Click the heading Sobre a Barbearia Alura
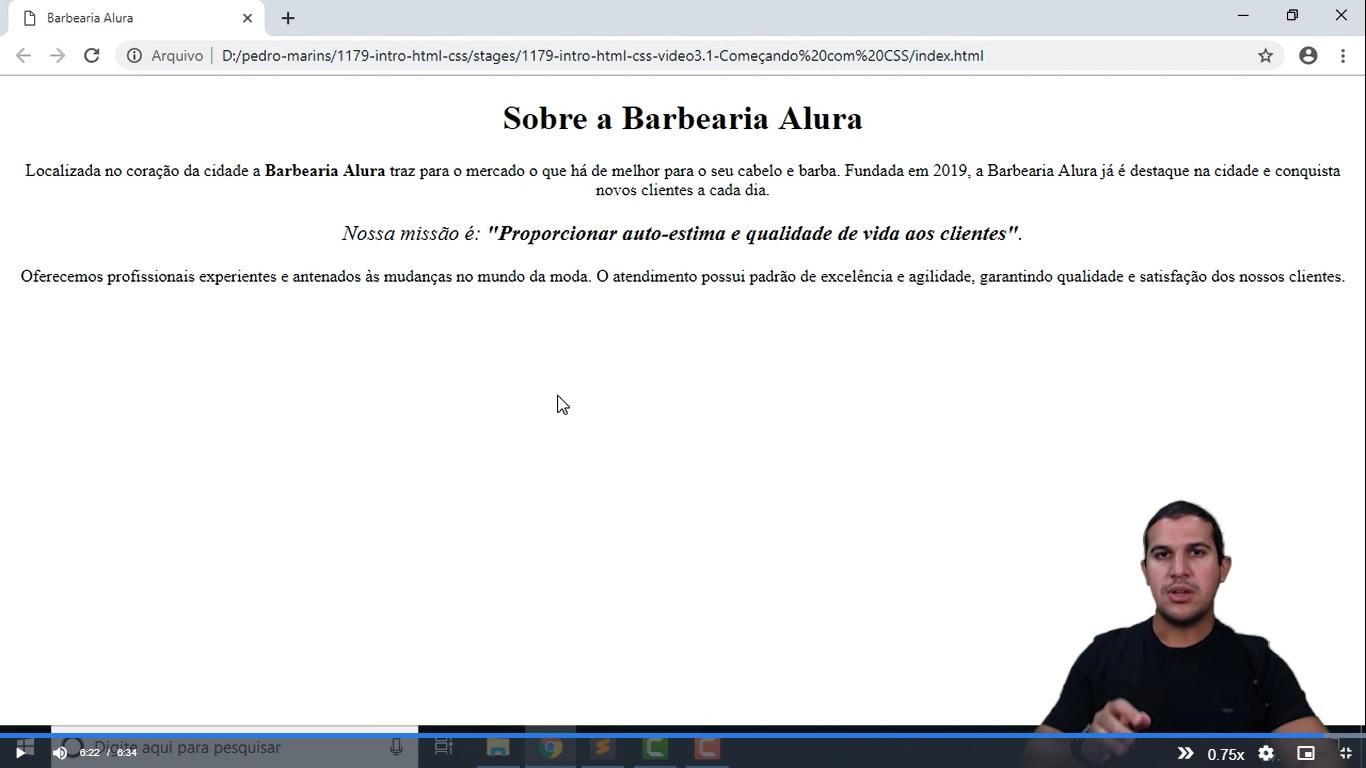1366x768 pixels. click(683, 118)
